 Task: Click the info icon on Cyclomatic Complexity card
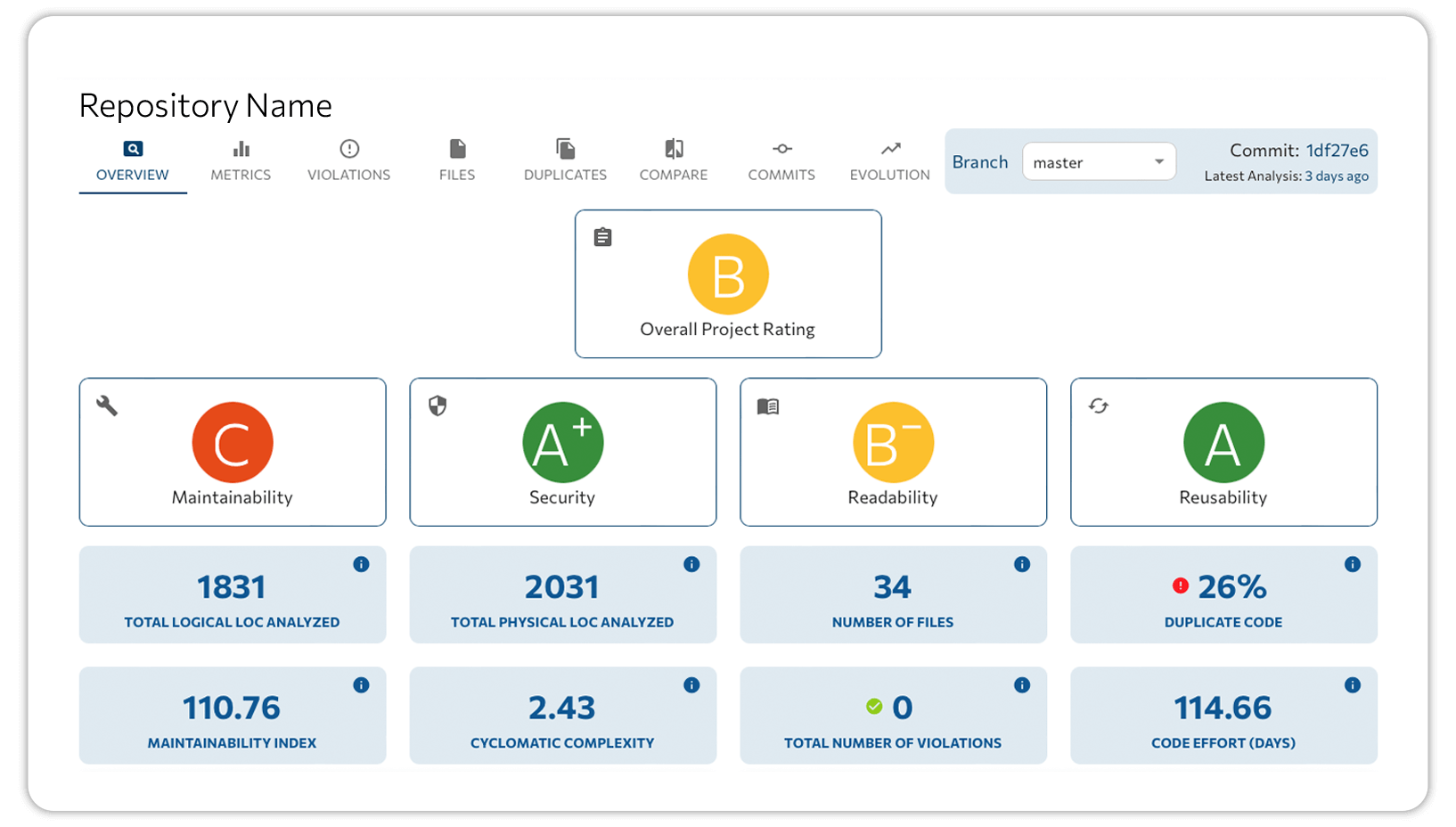tap(691, 685)
